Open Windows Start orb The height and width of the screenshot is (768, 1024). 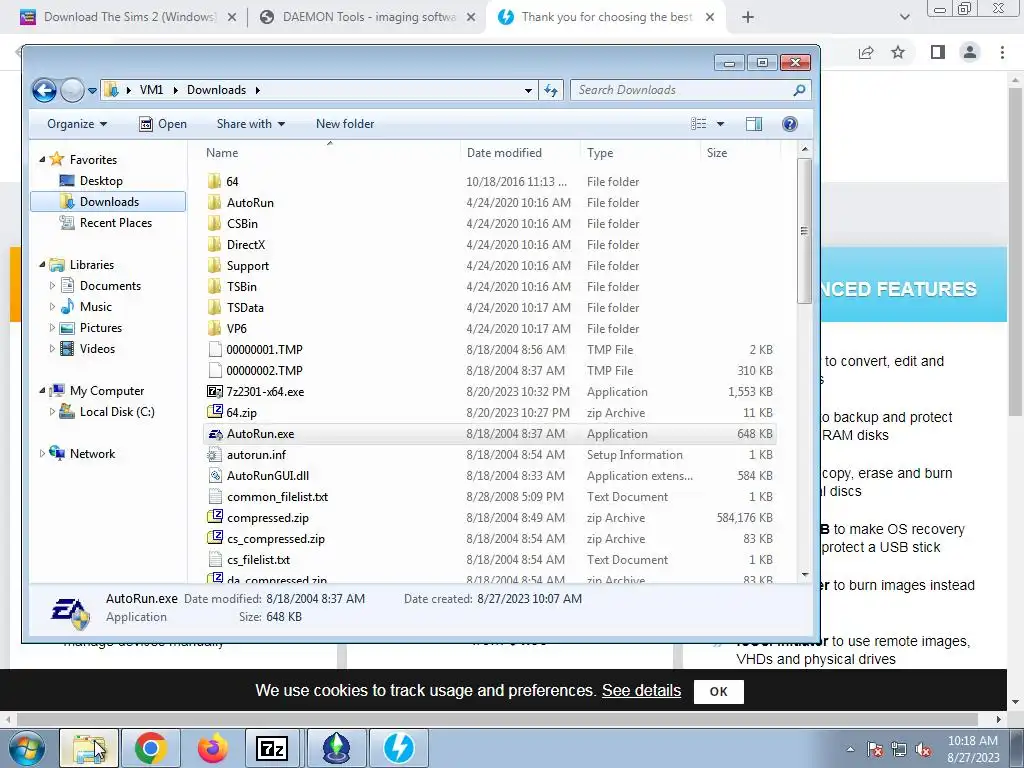[x=27, y=748]
